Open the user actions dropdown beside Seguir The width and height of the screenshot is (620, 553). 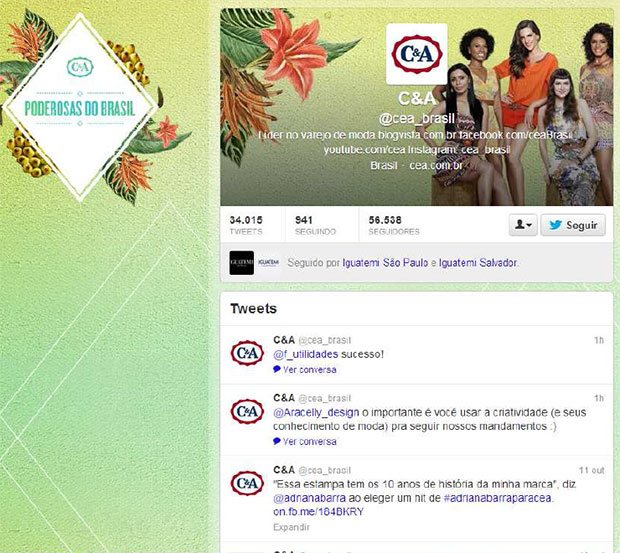(523, 225)
